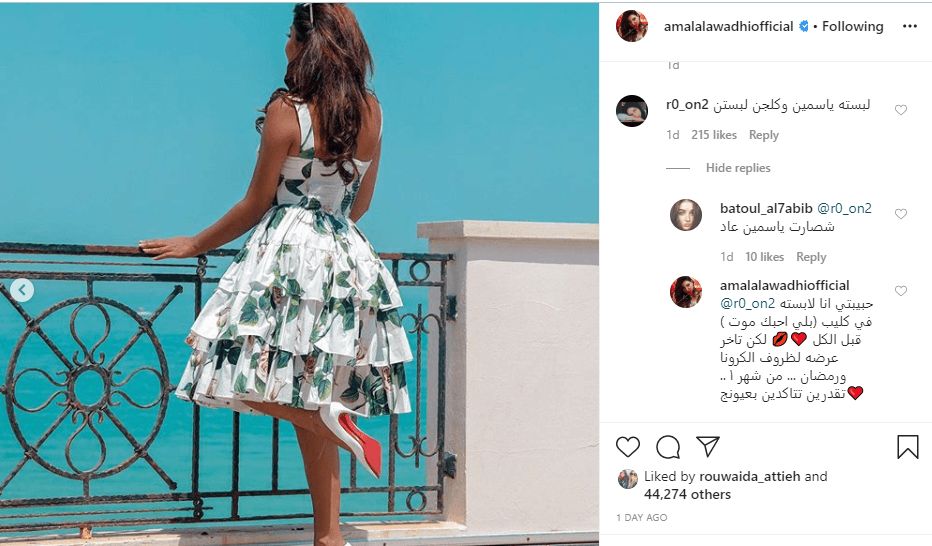
Task: Share post via paper plane icon
Action: 708,446
